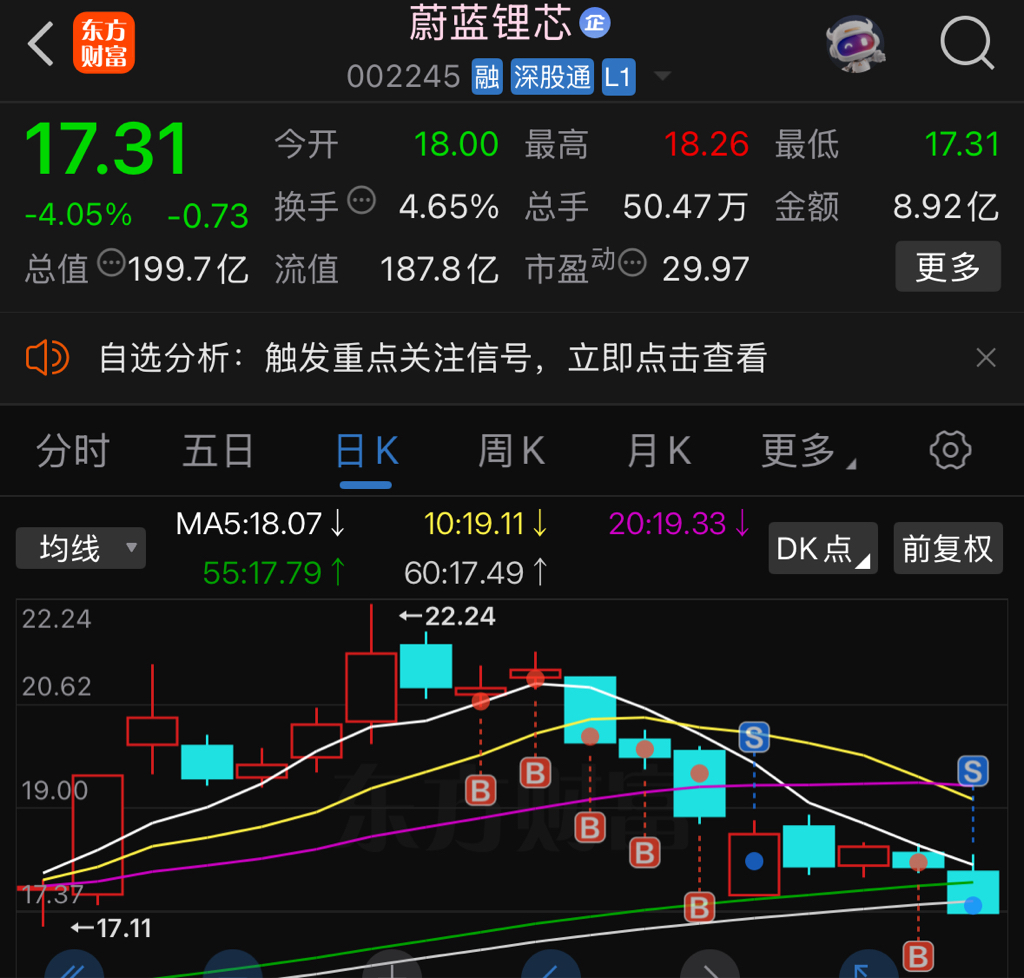Screen dimensions: 1024x978
Task: Open DK点 signal selector
Action: click(x=823, y=548)
